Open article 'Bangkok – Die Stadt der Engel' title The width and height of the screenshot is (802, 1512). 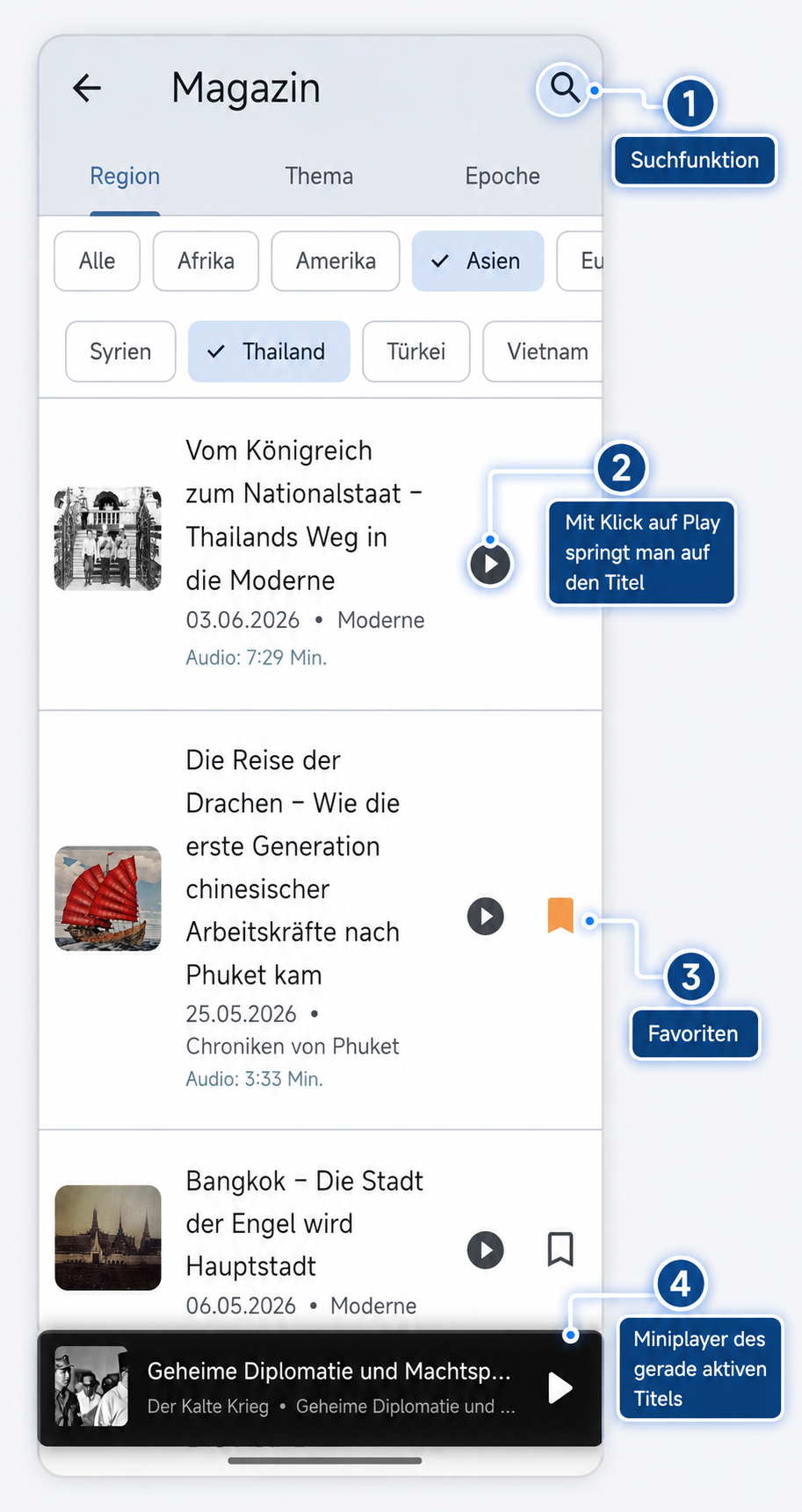pyautogui.click(x=304, y=1224)
